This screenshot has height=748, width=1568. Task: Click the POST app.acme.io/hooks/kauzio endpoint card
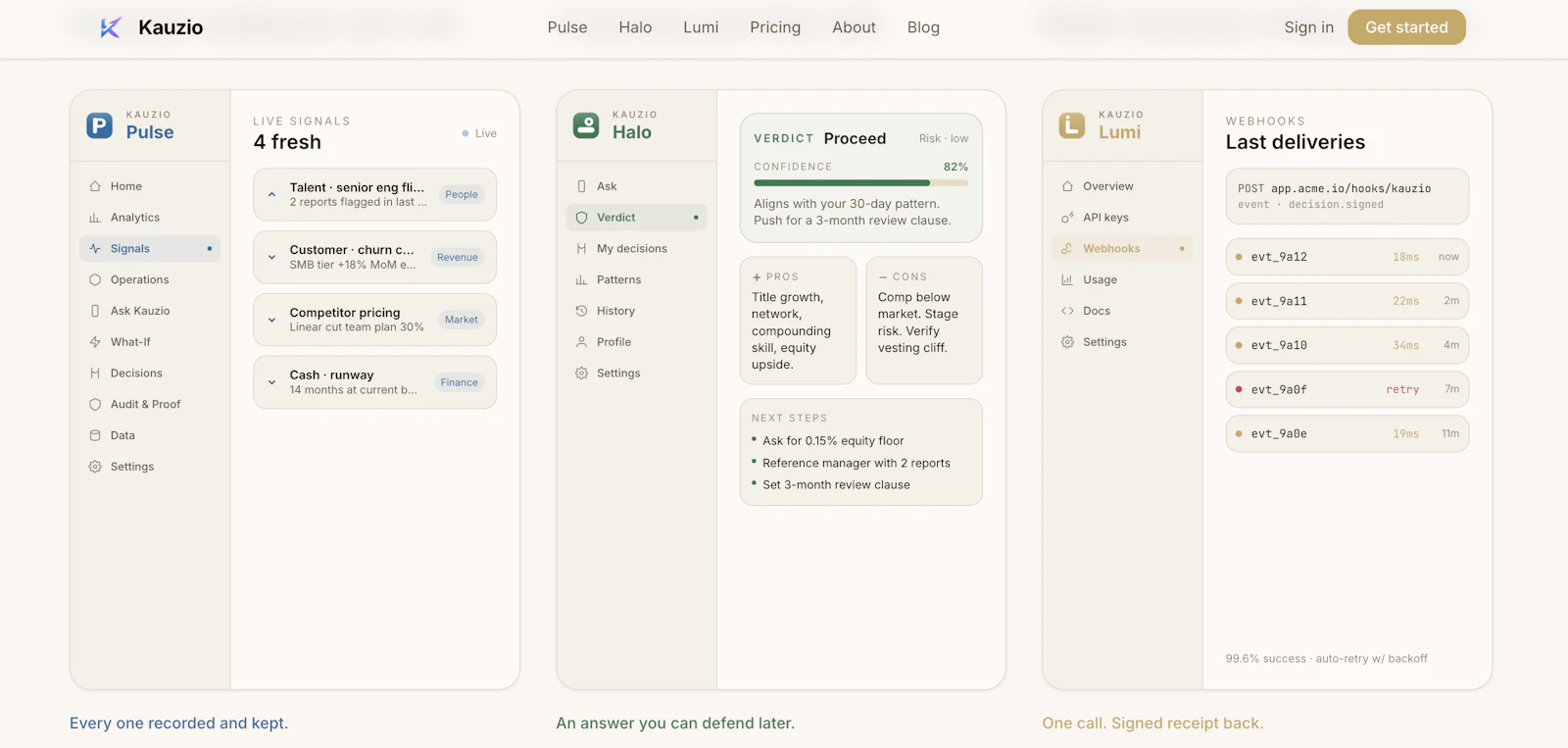coord(1347,196)
